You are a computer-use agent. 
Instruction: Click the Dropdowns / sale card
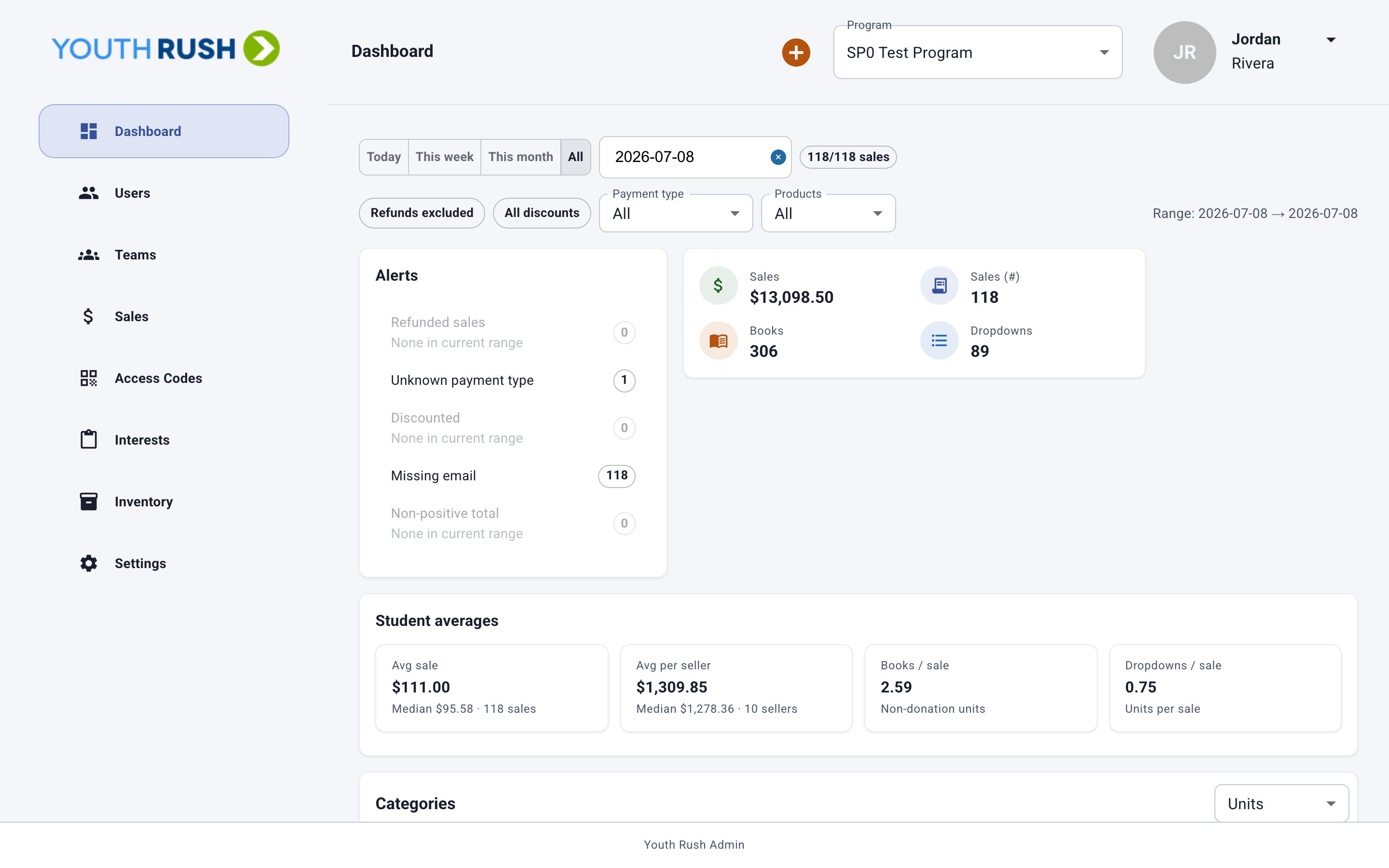tap(1225, 688)
